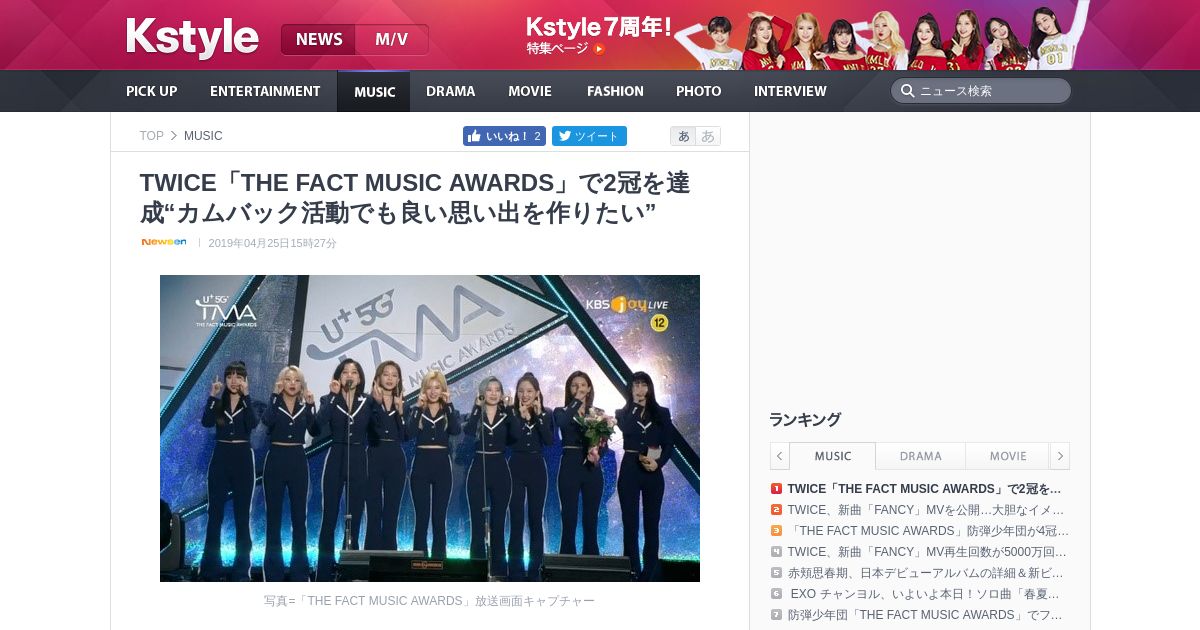1200x630 pixels.
Task: Switch to ranking DRAMA tab
Action: pos(920,456)
